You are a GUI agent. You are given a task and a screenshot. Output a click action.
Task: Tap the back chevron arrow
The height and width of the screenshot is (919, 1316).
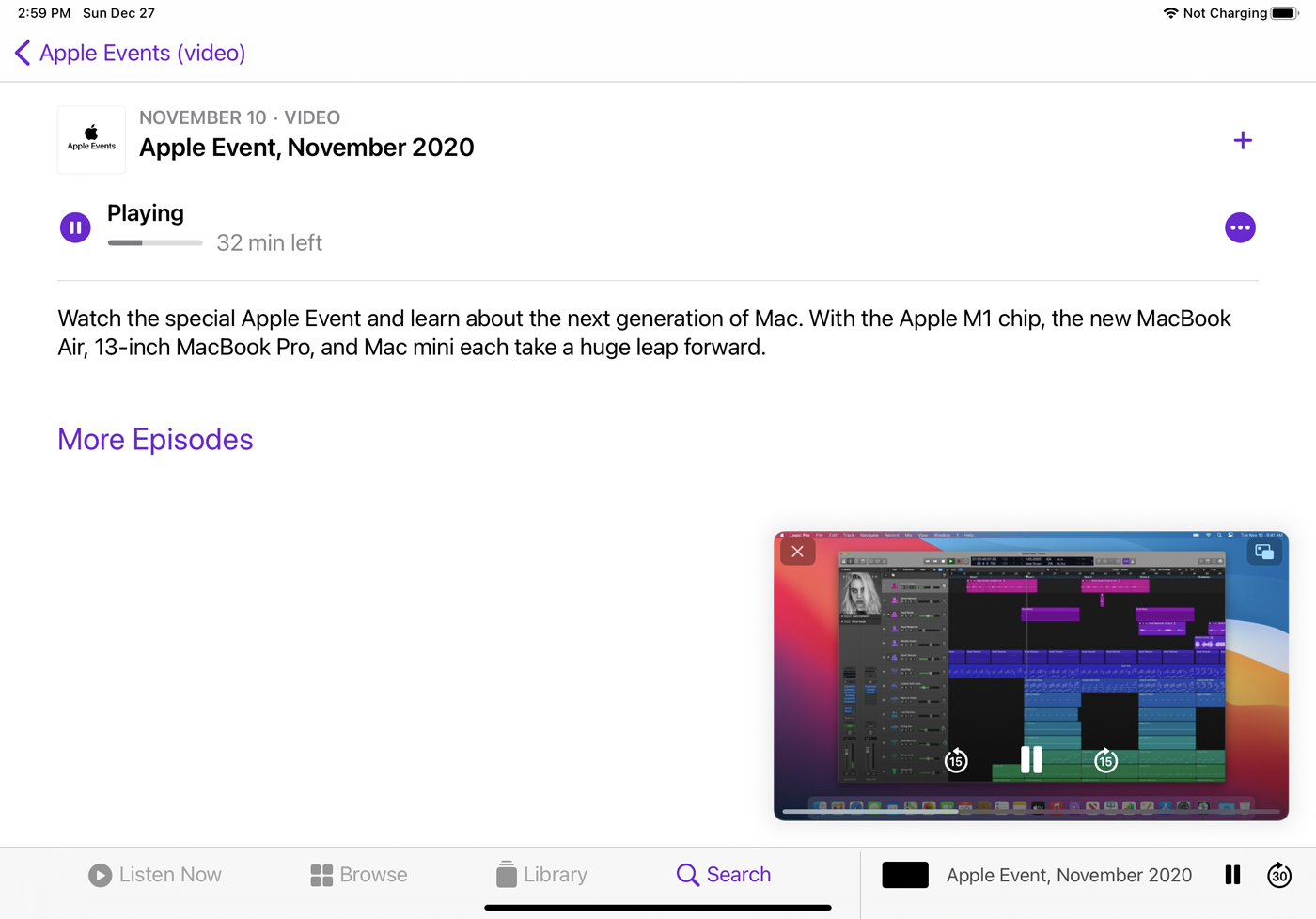(23, 53)
